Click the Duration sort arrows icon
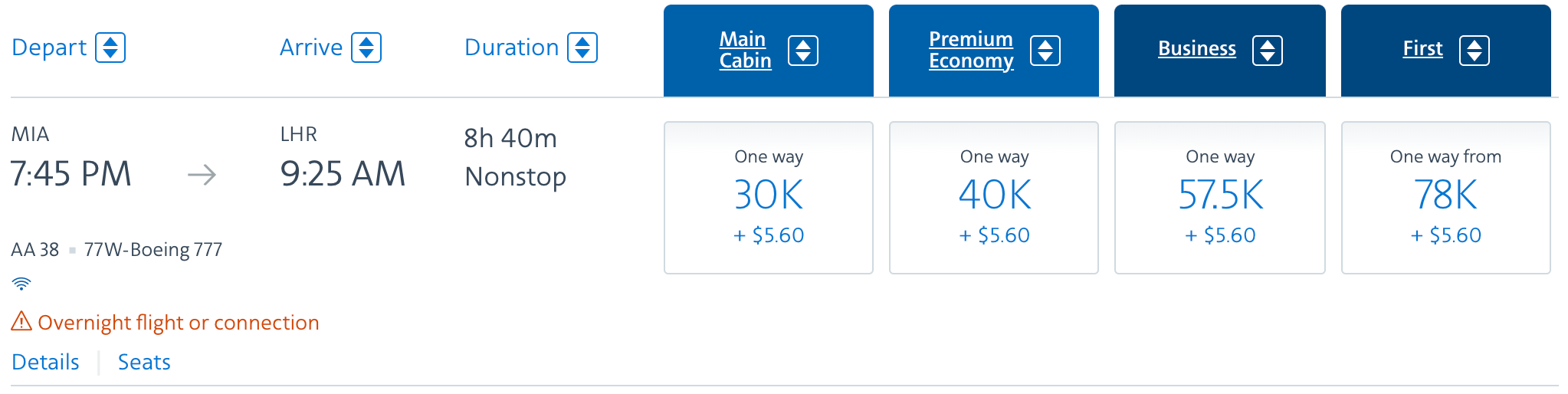This screenshot has width=1568, height=394. [582, 48]
